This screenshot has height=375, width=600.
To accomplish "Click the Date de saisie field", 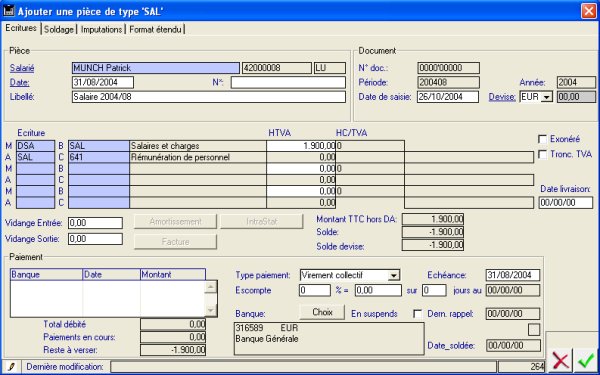I will tap(448, 97).
